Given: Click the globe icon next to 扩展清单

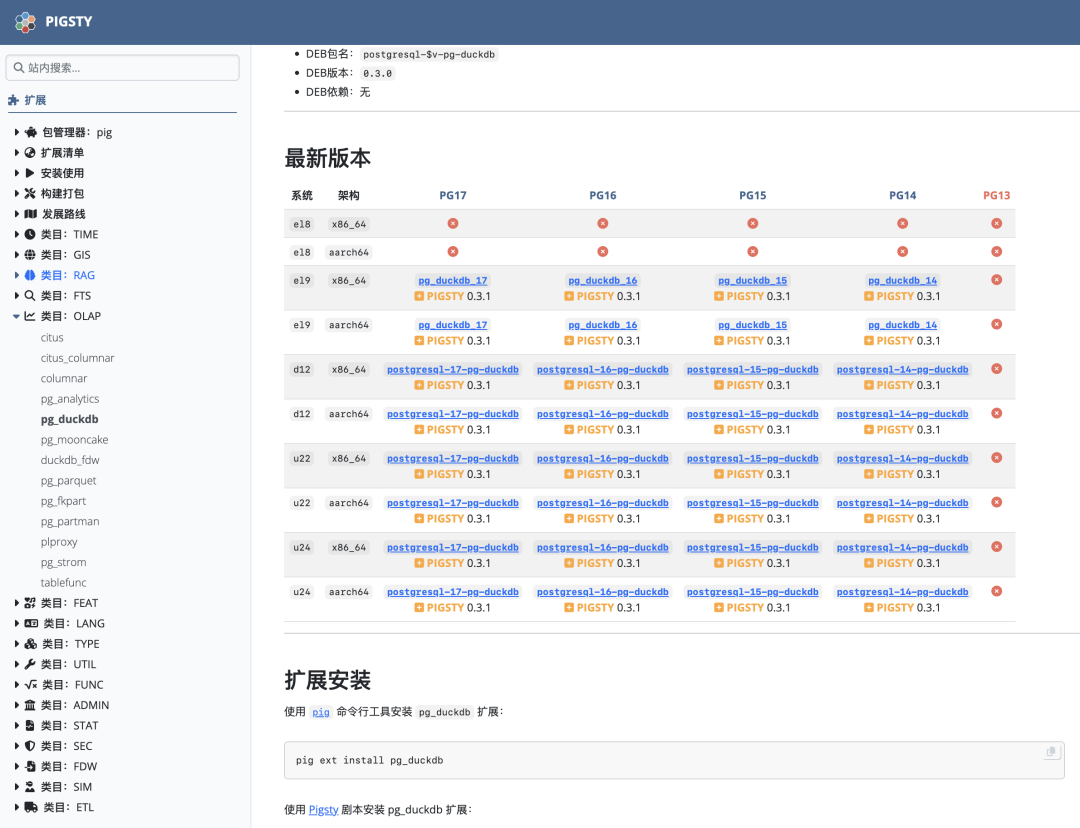Looking at the screenshot, I should [30, 153].
